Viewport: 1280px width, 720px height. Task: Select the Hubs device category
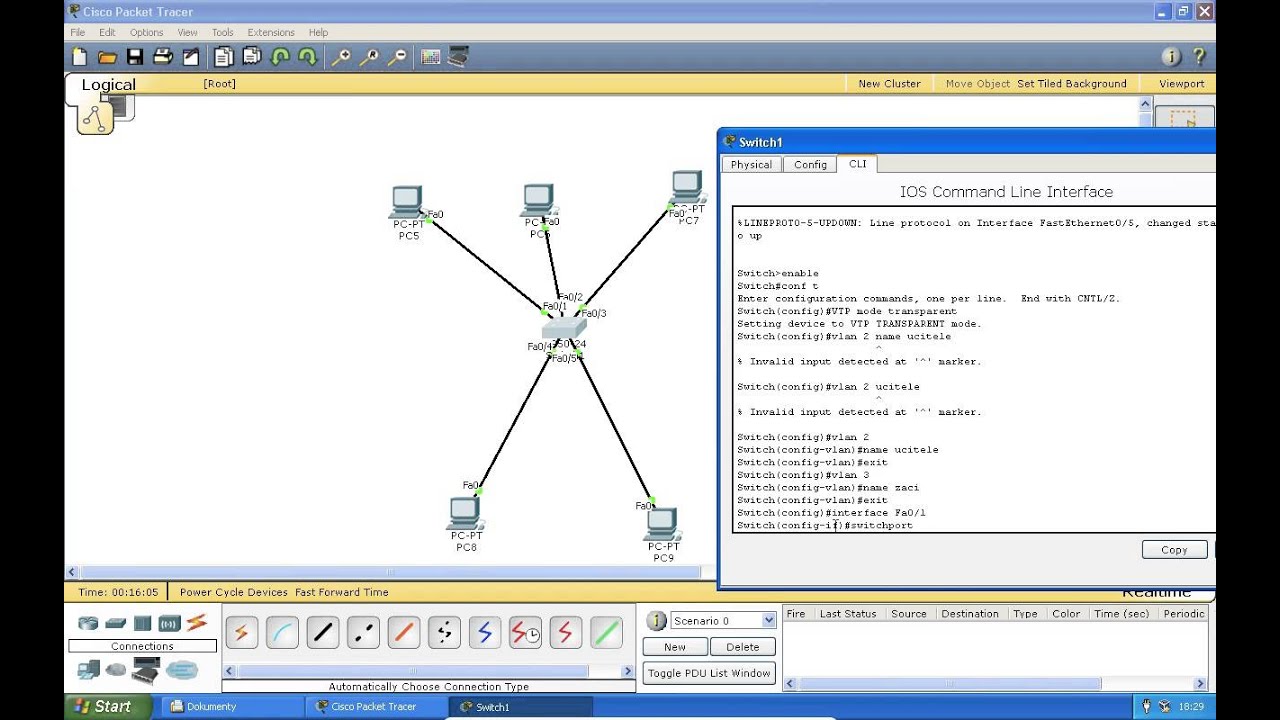pyautogui.click(x=142, y=623)
